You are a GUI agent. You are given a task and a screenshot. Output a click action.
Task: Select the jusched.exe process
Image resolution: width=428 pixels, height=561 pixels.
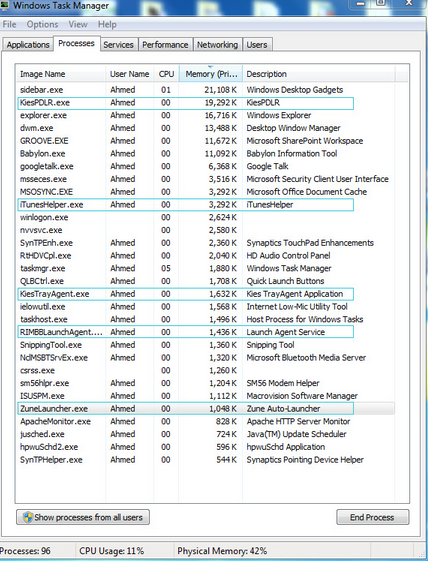point(205,434)
